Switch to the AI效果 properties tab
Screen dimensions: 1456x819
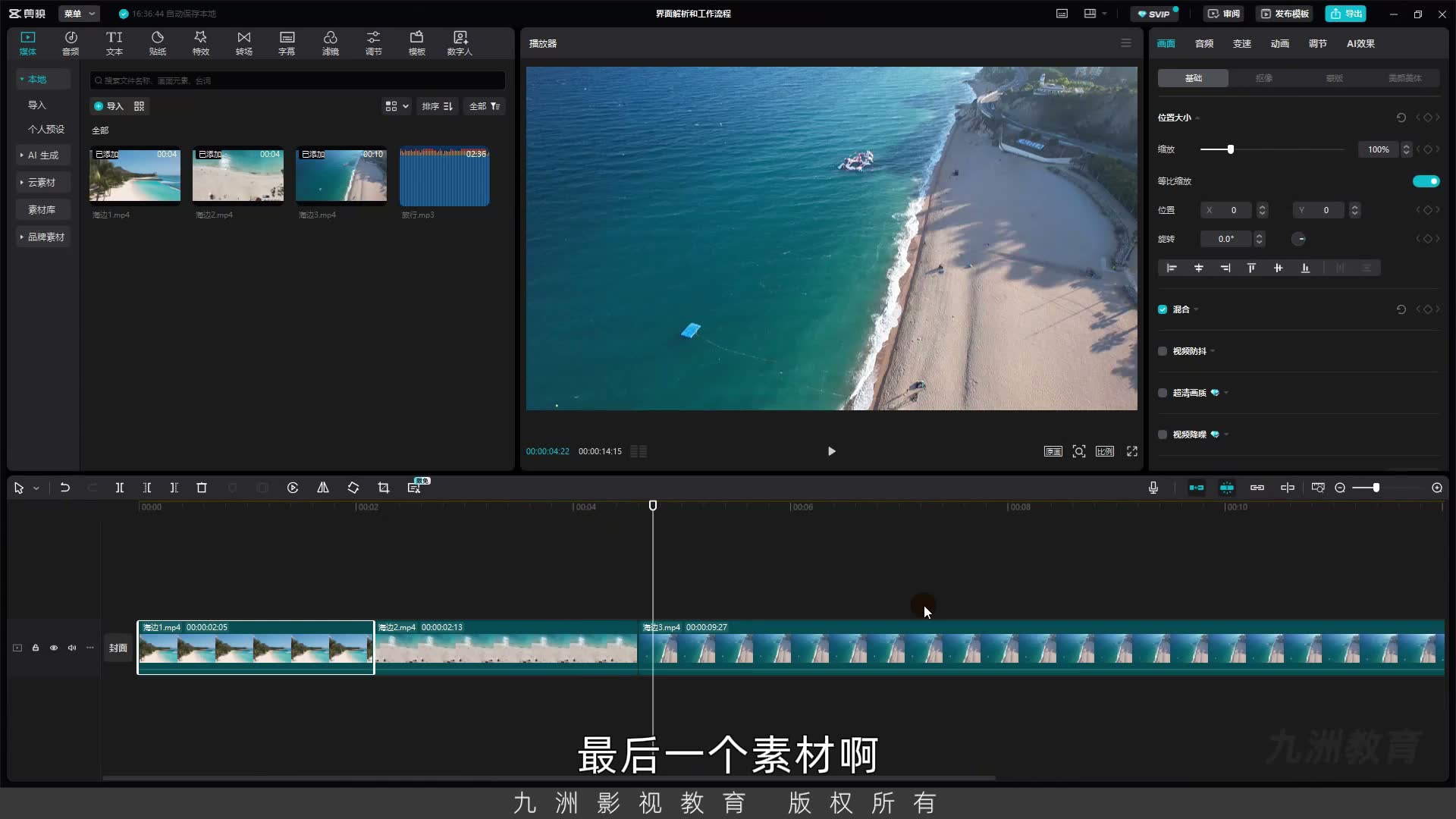[1360, 43]
